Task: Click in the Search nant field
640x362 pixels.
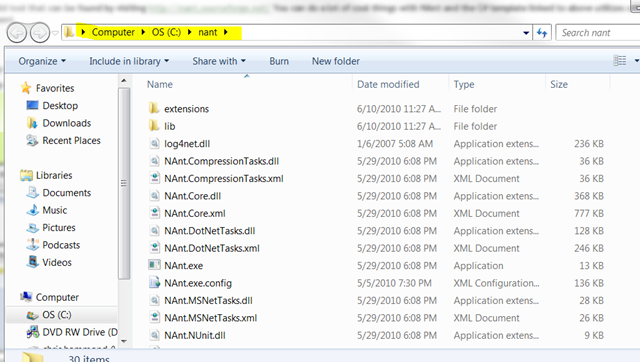Action: (598, 33)
